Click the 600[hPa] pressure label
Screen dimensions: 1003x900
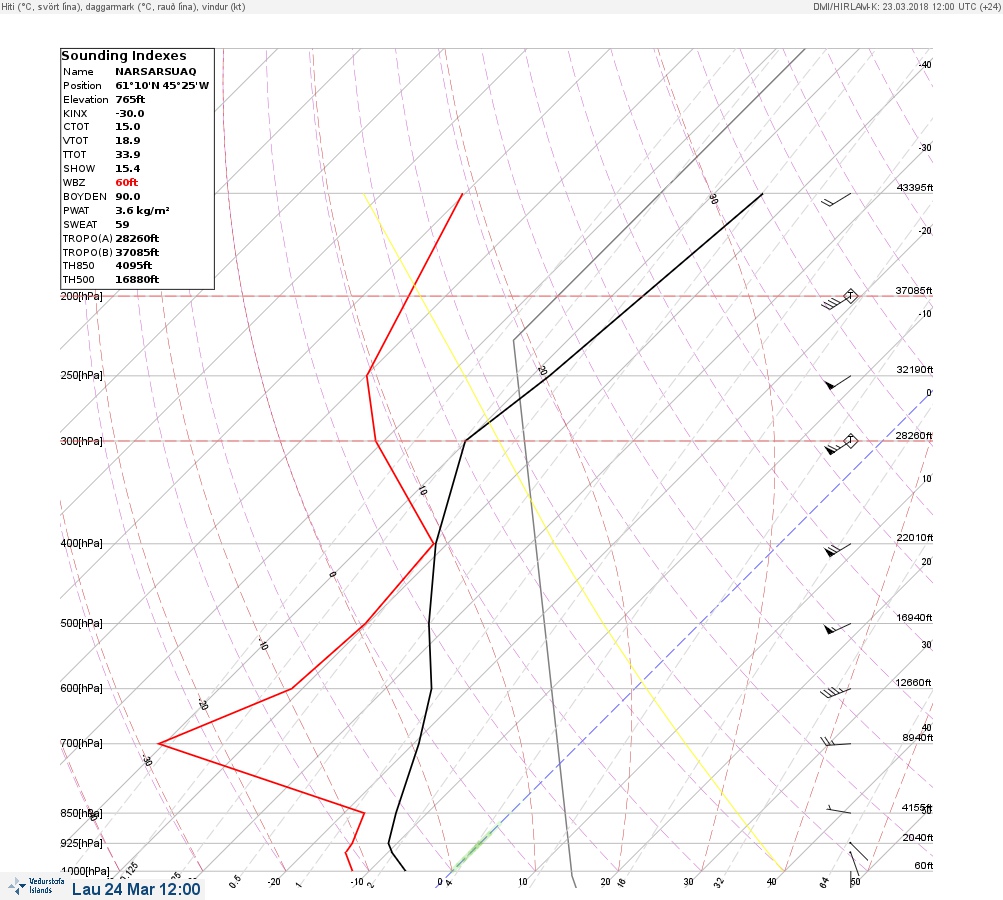tap(81, 688)
